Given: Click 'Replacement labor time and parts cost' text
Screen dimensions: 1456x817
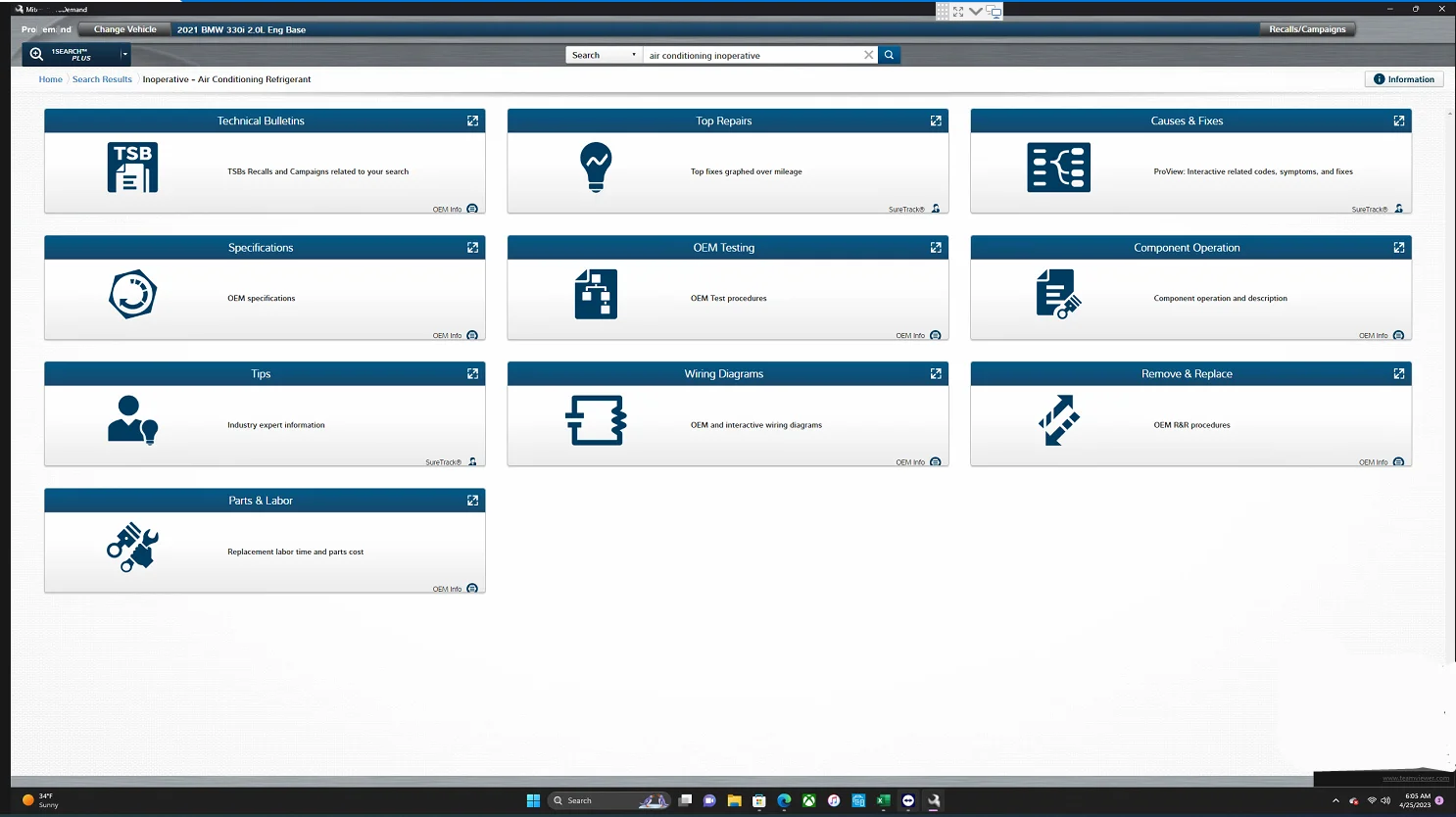Looking at the screenshot, I should (x=295, y=552).
